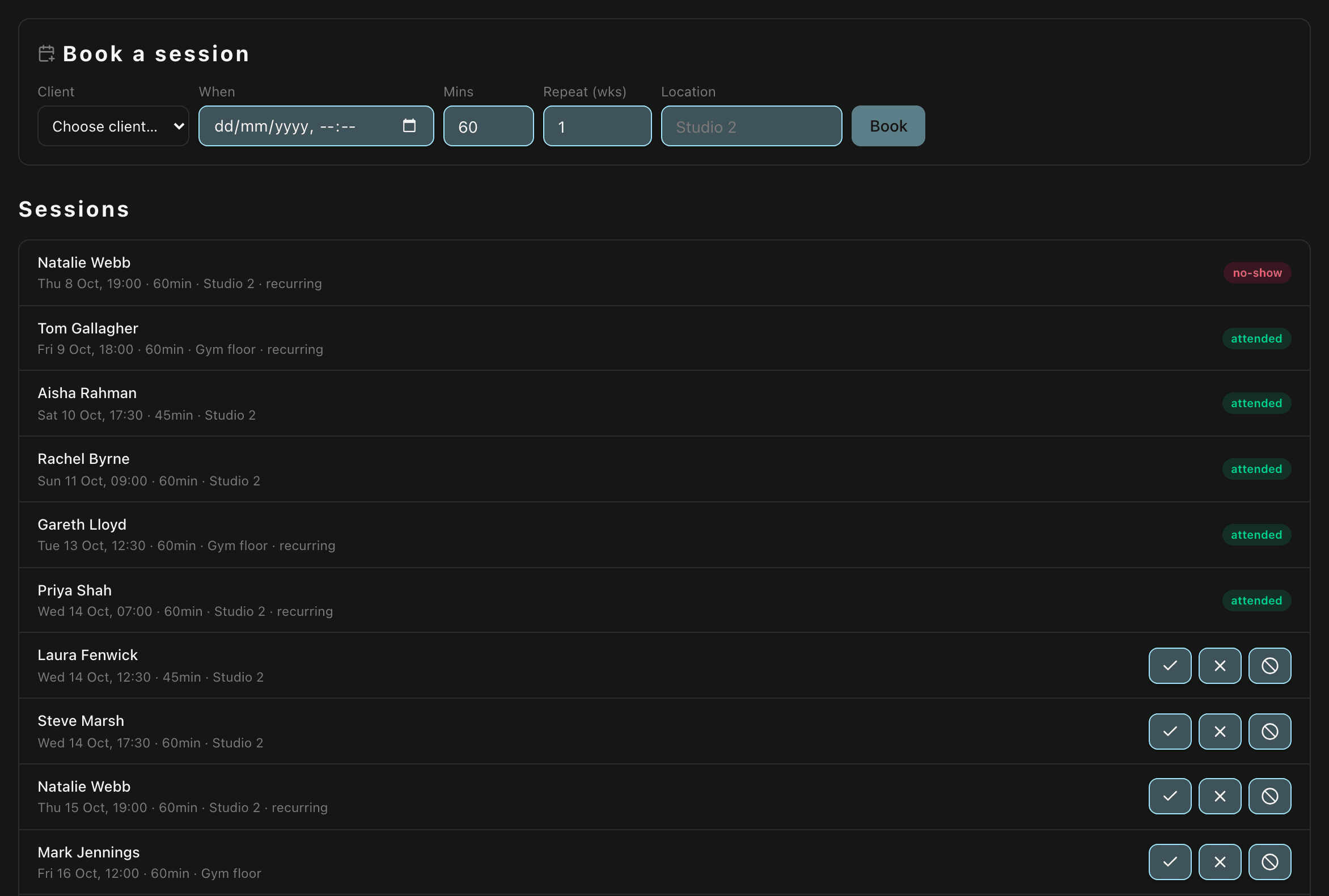Mark Mark Jennings session attended with checkmark

tap(1170, 862)
